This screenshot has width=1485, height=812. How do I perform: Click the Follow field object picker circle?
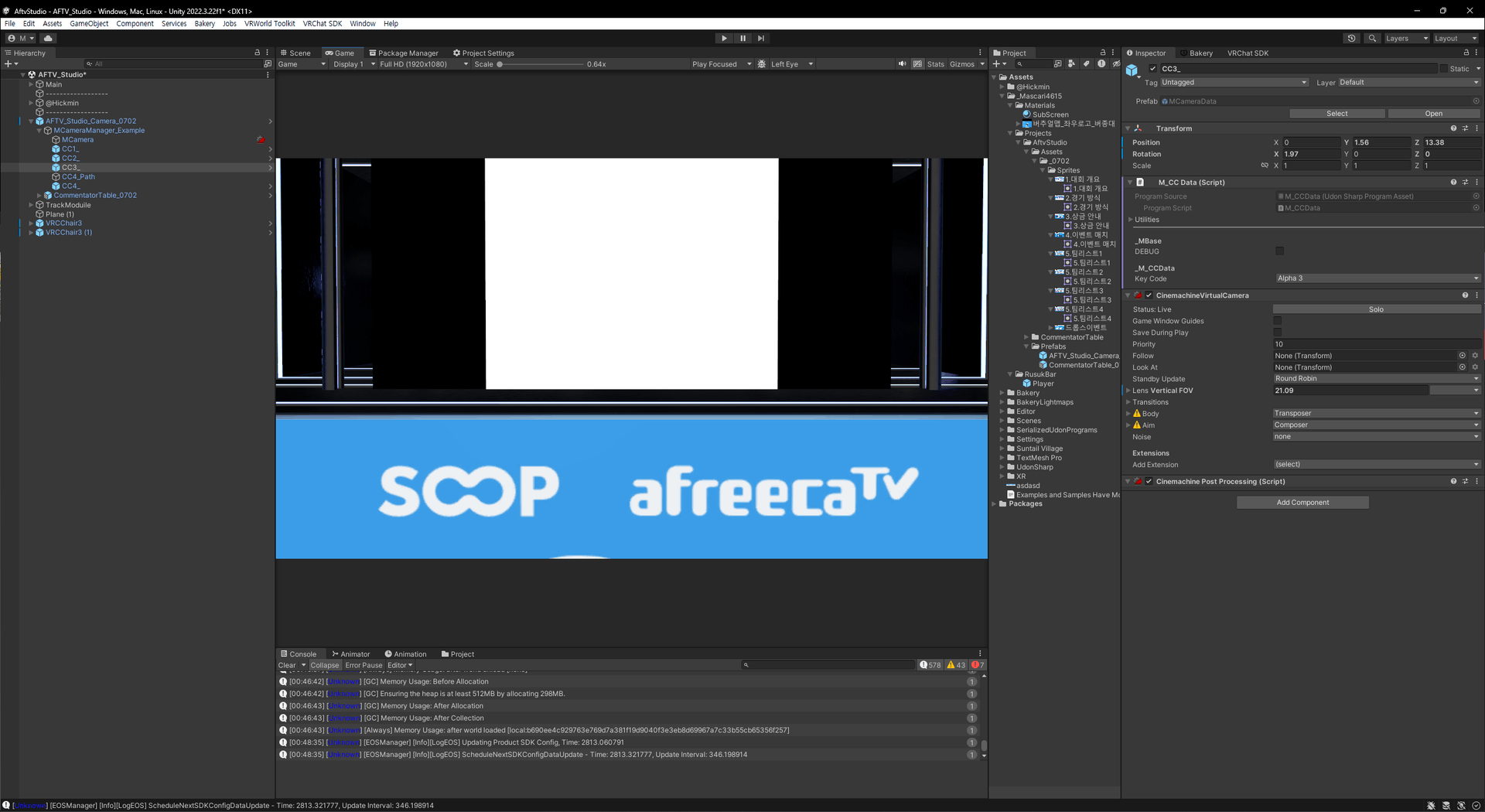pyautogui.click(x=1462, y=356)
